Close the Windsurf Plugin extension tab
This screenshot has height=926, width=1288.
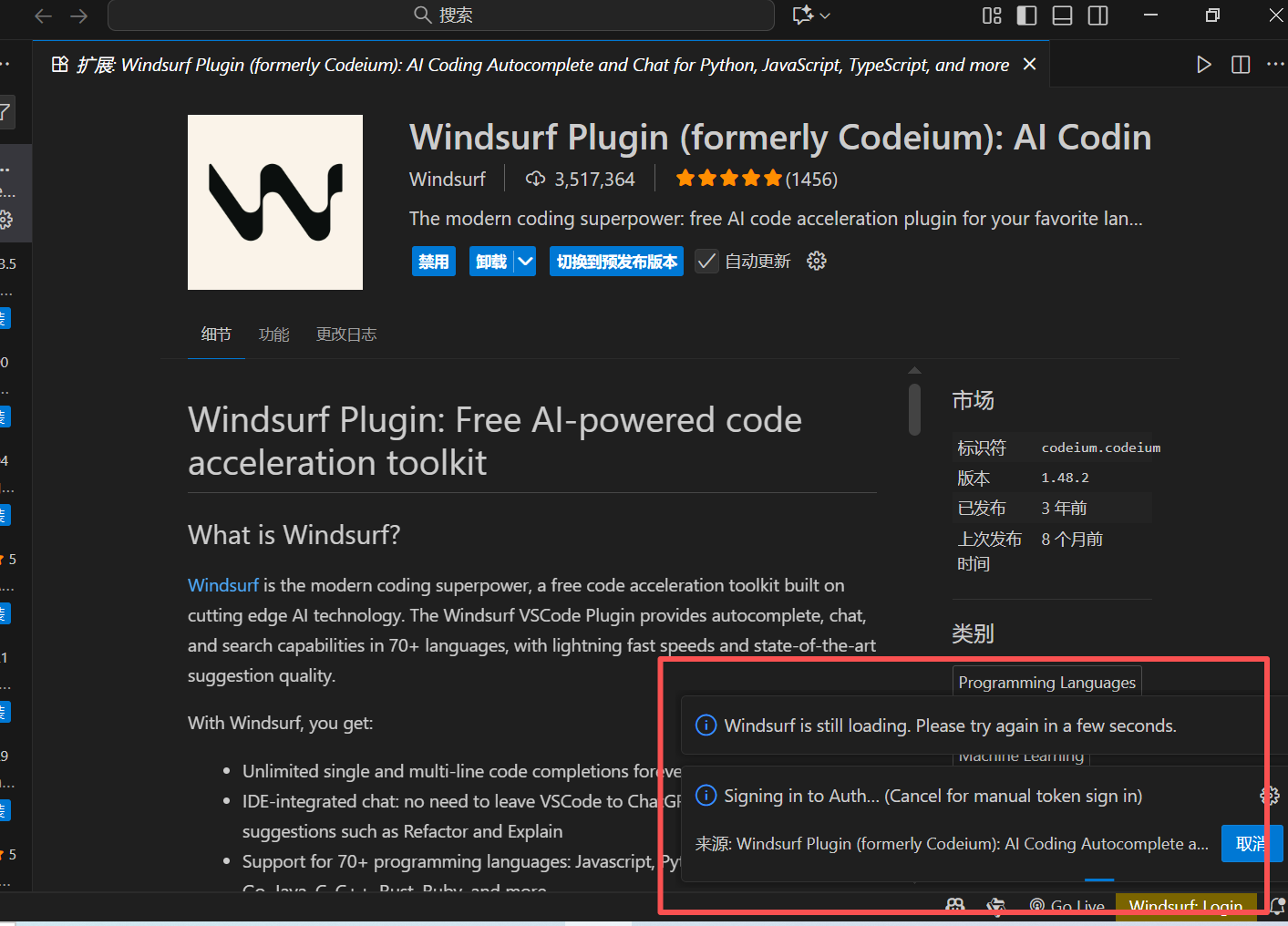(1030, 64)
